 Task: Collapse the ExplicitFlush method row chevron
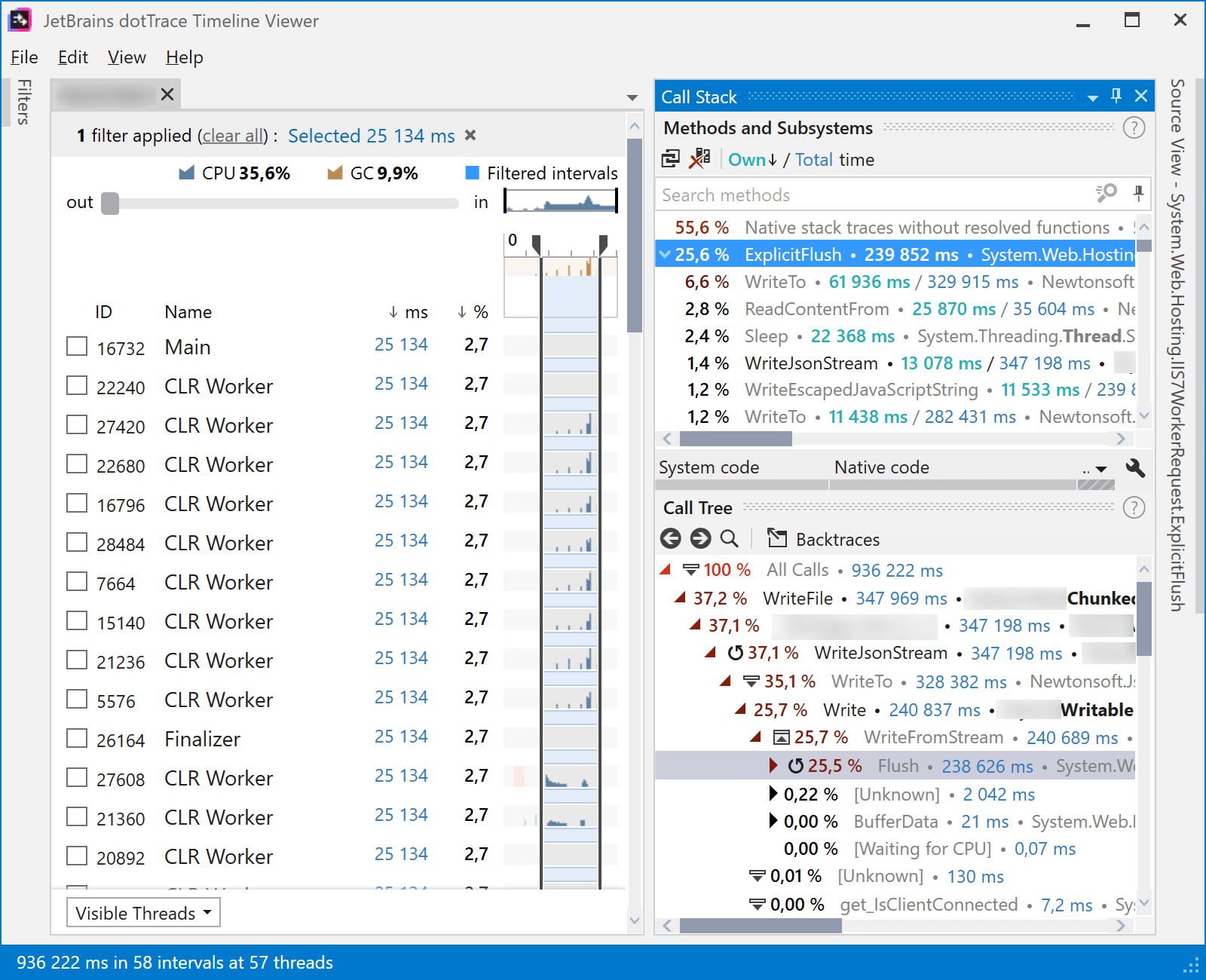[x=665, y=255]
